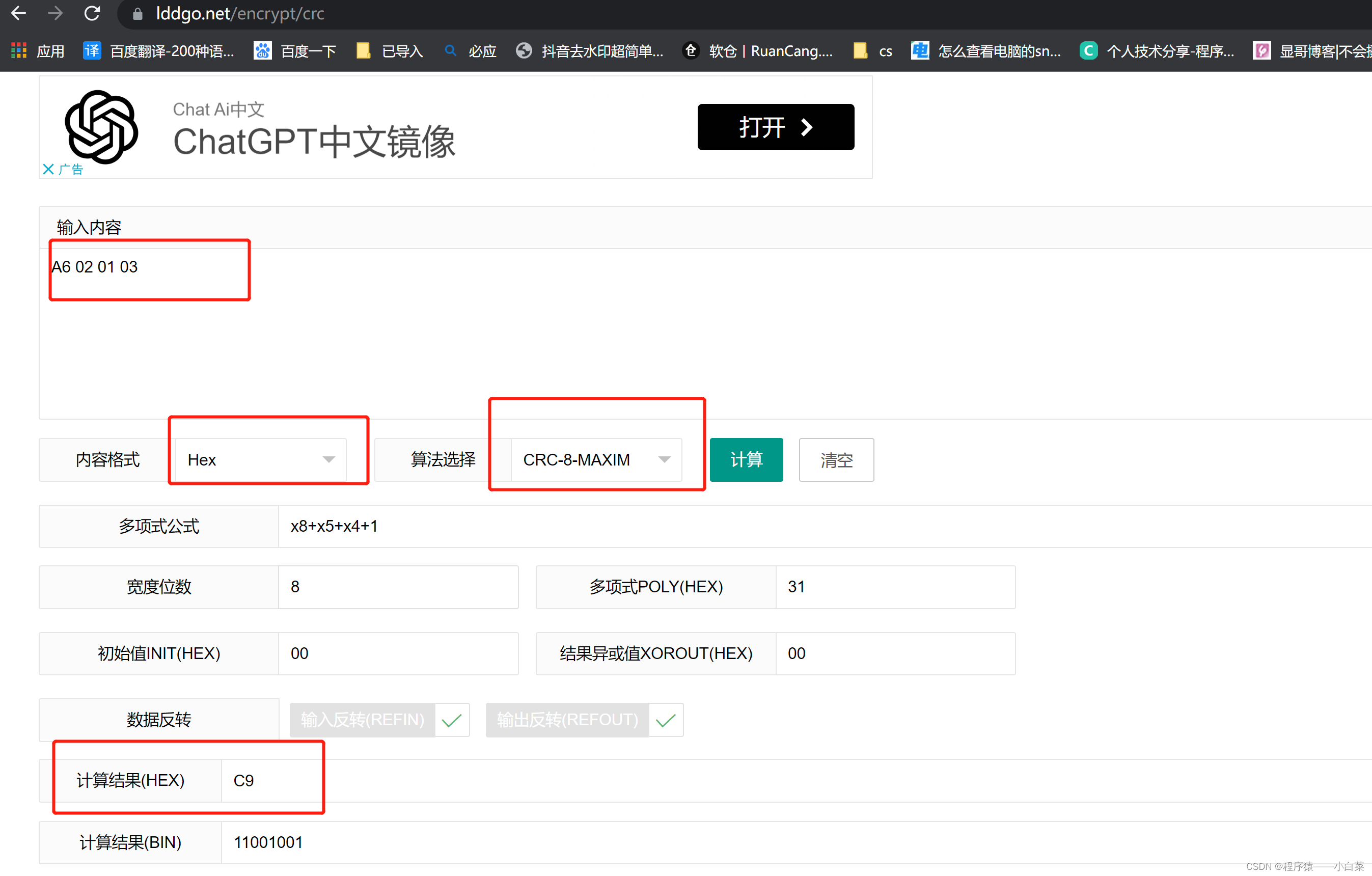Select the 抖音去水印超简单 bookmark

tap(524, 50)
